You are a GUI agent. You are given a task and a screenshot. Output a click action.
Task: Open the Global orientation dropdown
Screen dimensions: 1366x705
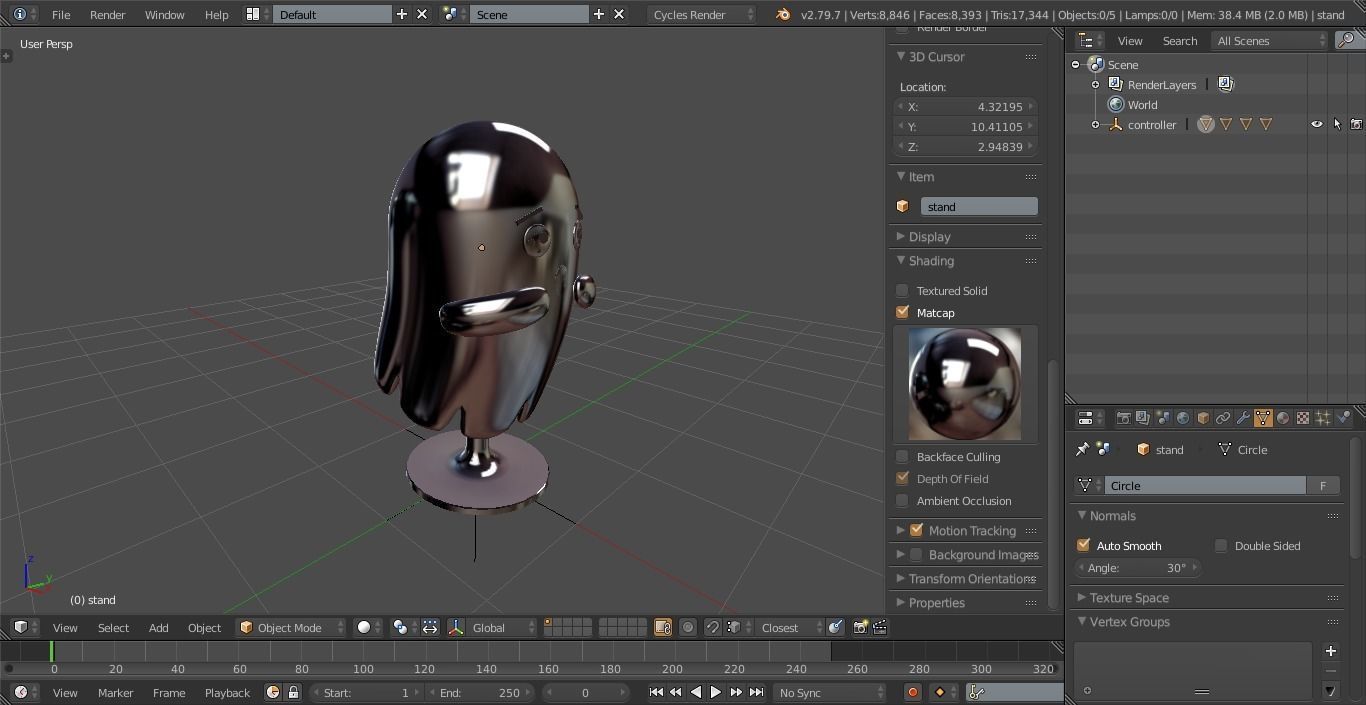coord(503,628)
